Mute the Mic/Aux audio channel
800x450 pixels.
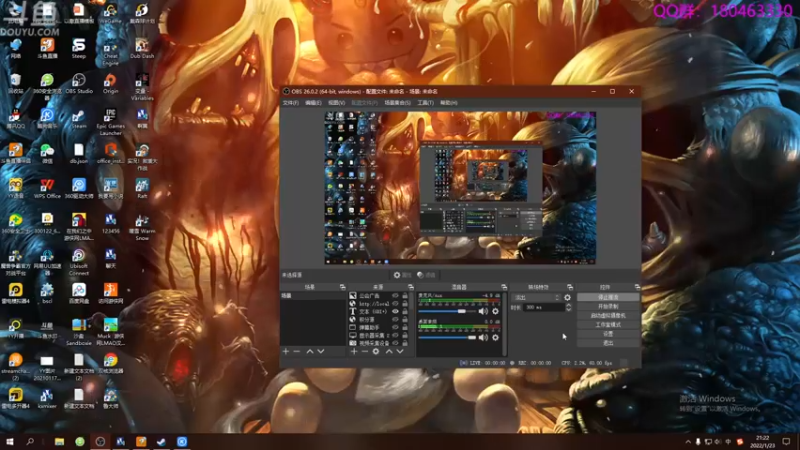pyautogui.click(x=483, y=311)
